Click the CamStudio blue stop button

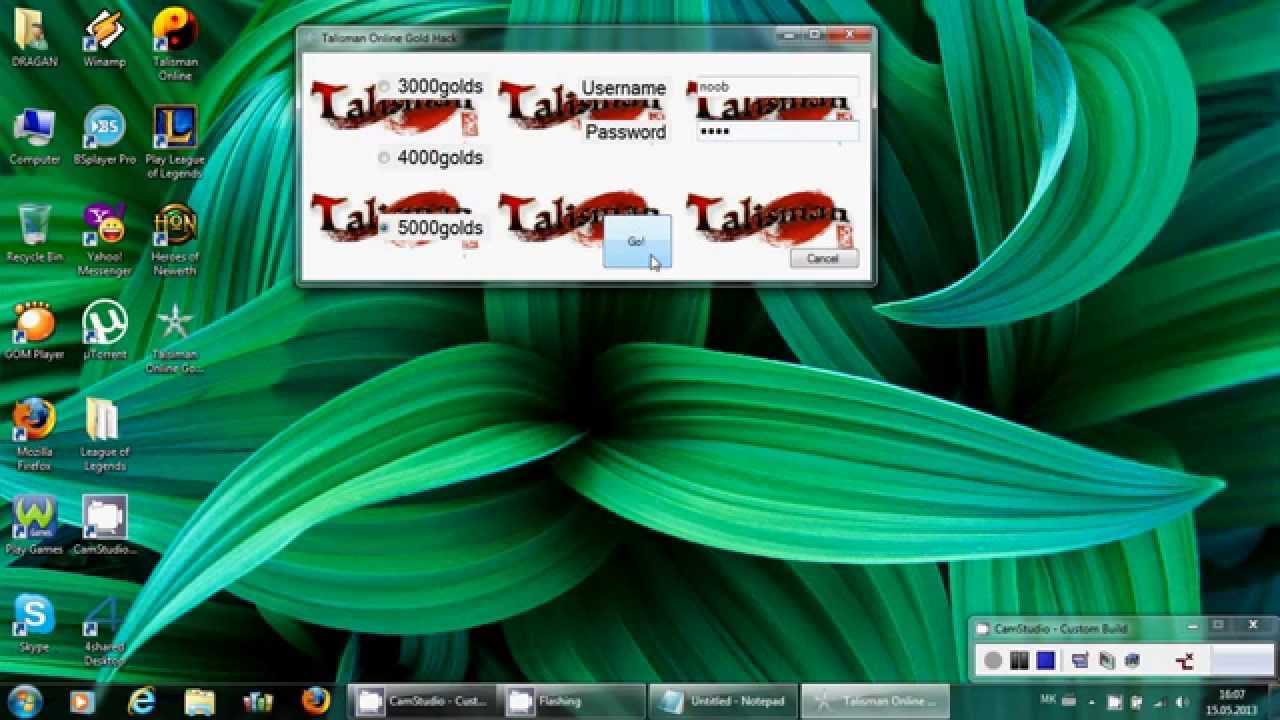point(1046,660)
